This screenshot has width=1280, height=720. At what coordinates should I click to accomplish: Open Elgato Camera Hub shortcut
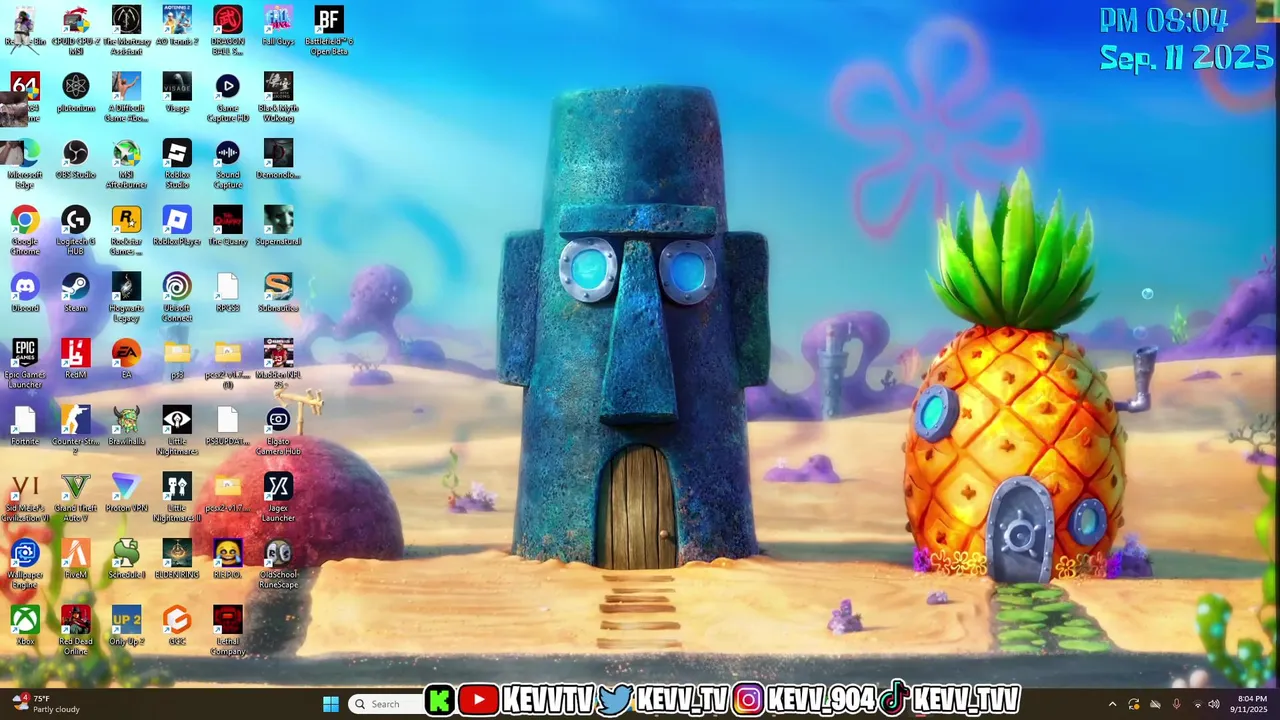tap(278, 430)
